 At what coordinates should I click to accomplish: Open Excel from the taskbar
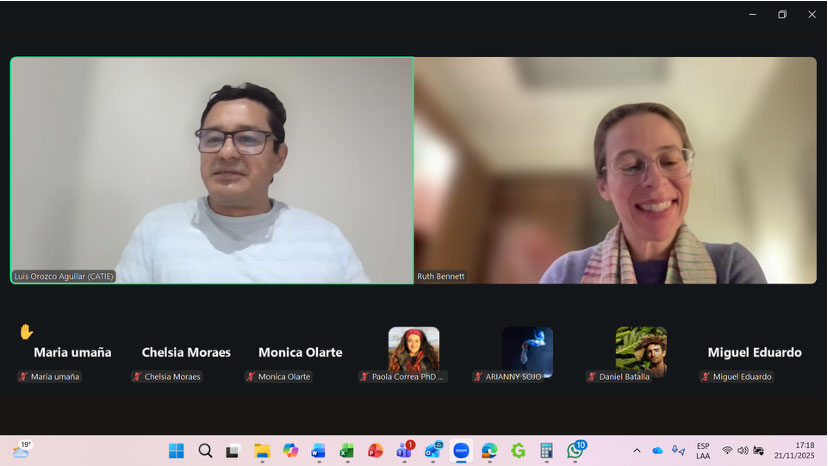pos(347,451)
